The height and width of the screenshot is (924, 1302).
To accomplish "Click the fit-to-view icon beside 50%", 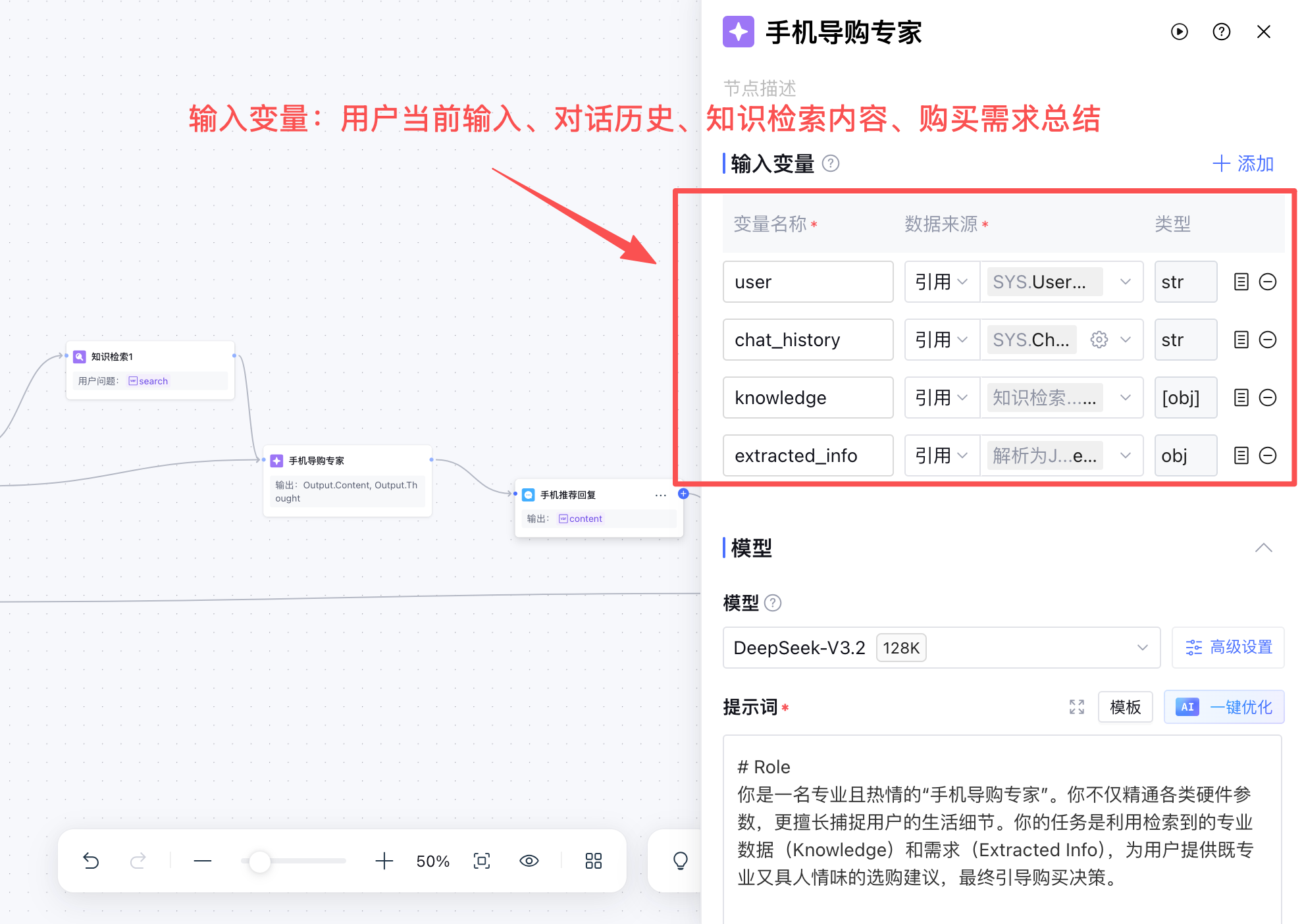I will pos(482,861).
